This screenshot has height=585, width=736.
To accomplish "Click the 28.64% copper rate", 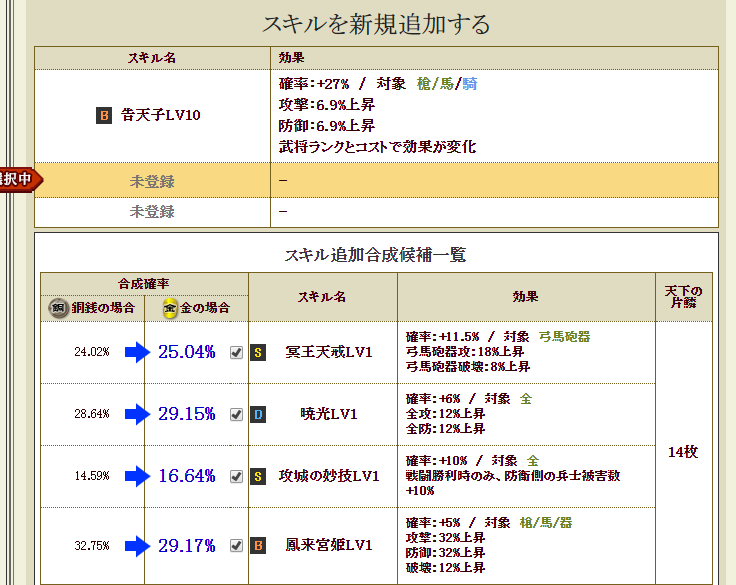I will (92, 414).
